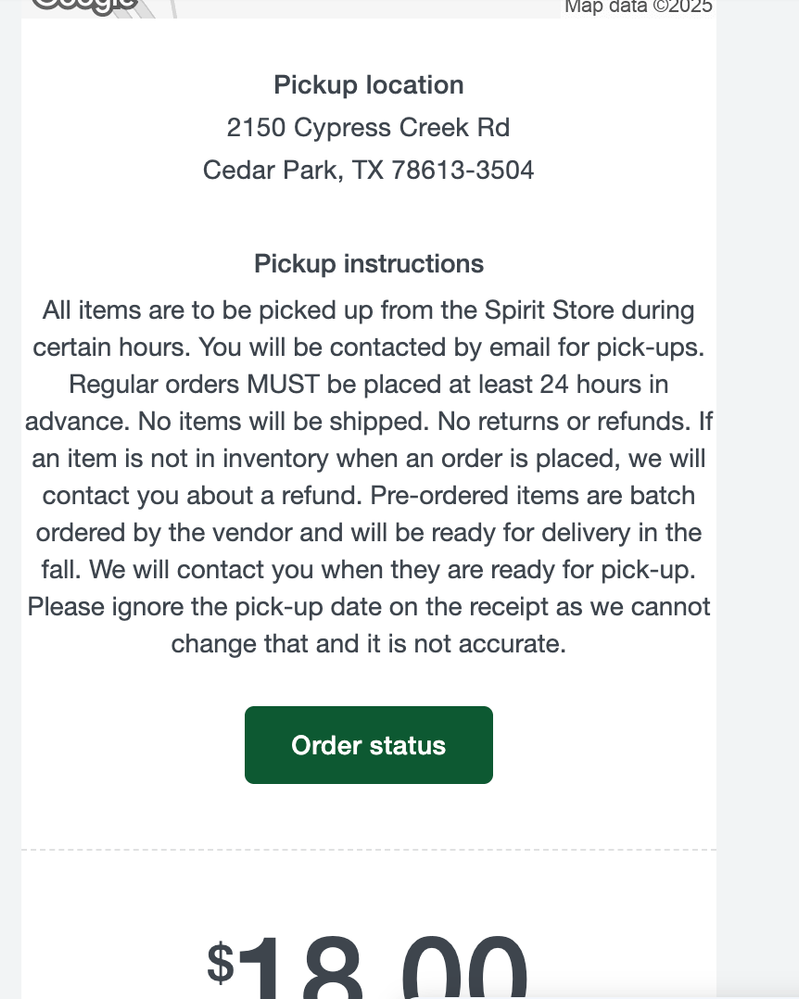Select the Pickup instructions heading
The image size is (799, 999).
coord(368,264)
